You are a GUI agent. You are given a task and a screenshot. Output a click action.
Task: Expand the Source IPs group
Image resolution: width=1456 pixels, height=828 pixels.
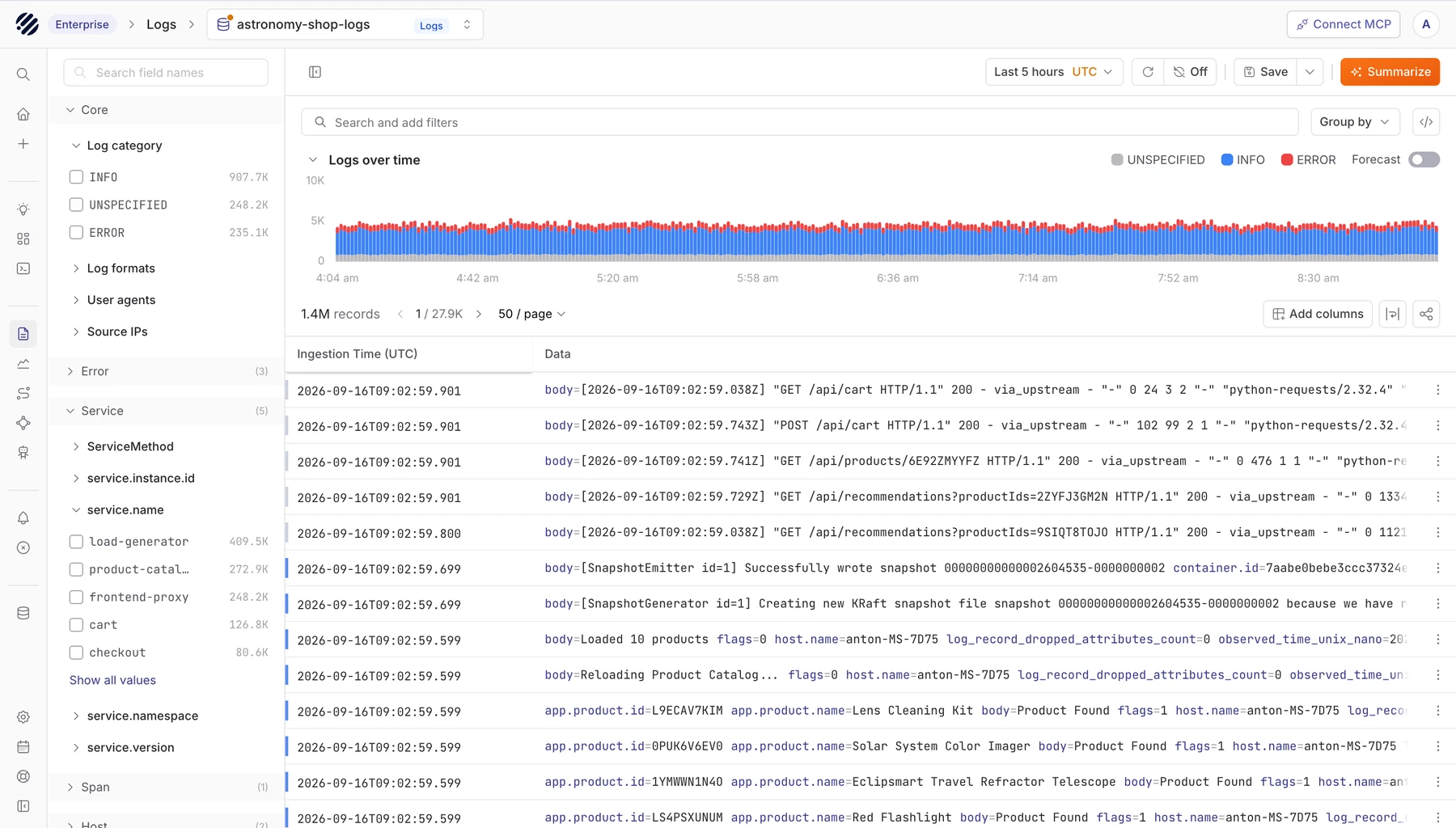(76, 332)
